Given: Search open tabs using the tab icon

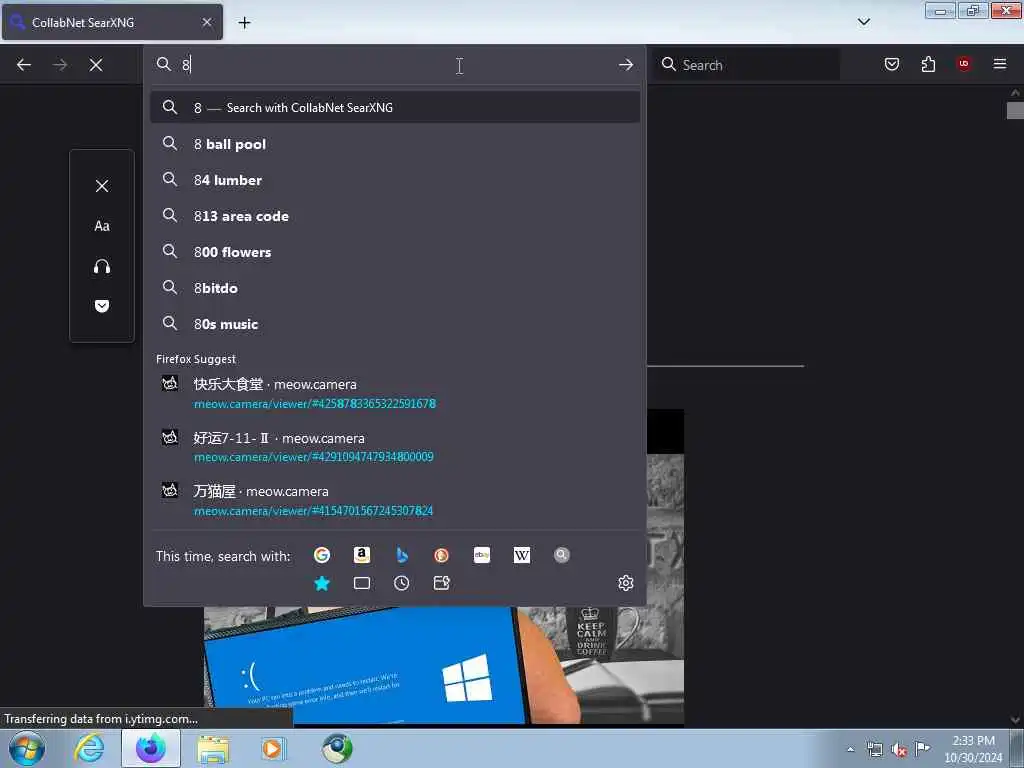Looking at the screenshot, I should point(361,583).
